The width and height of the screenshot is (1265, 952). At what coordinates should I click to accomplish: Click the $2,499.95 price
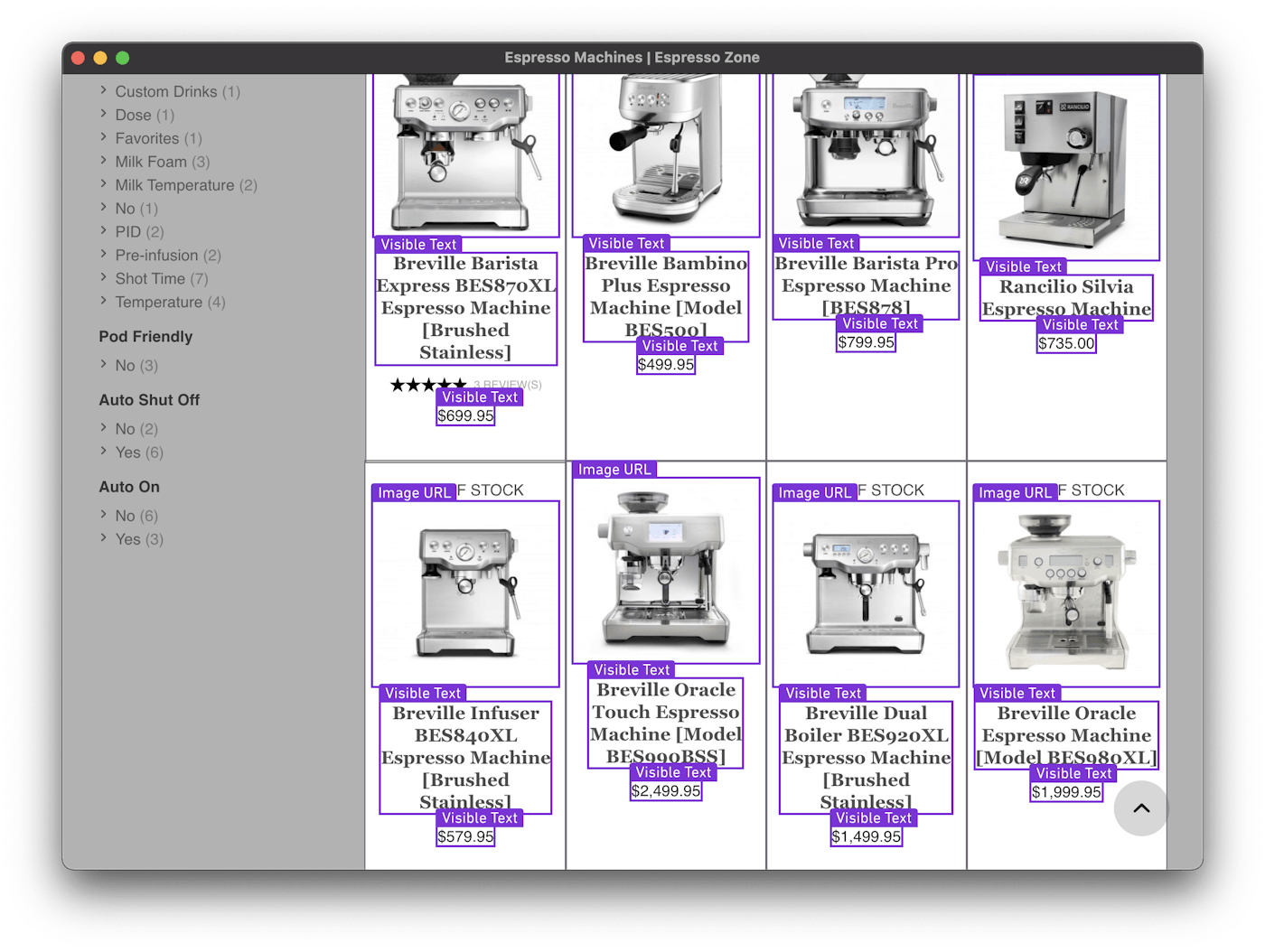(666, 791)
